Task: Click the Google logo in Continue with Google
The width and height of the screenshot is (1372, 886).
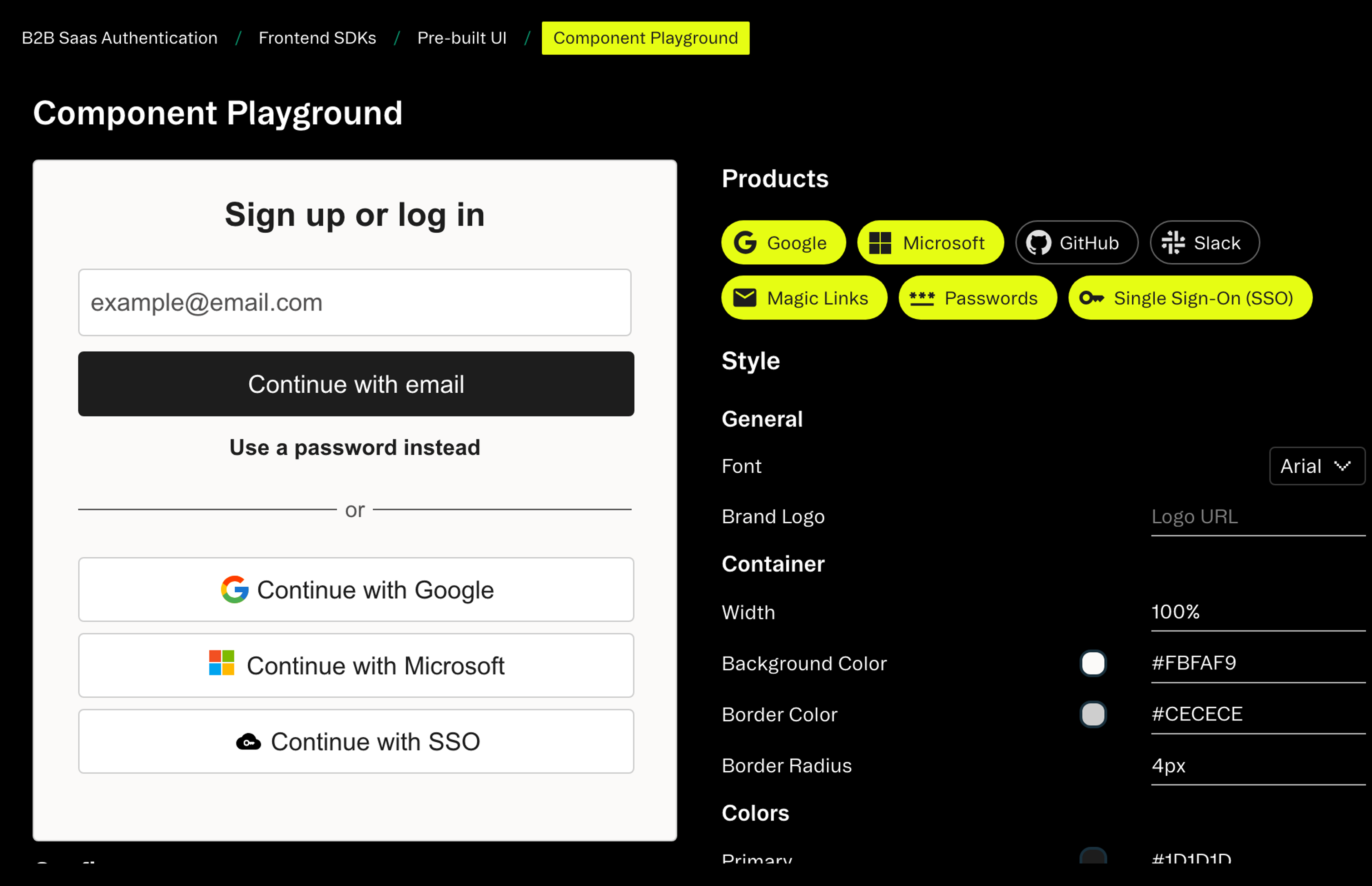Action: 235,590
